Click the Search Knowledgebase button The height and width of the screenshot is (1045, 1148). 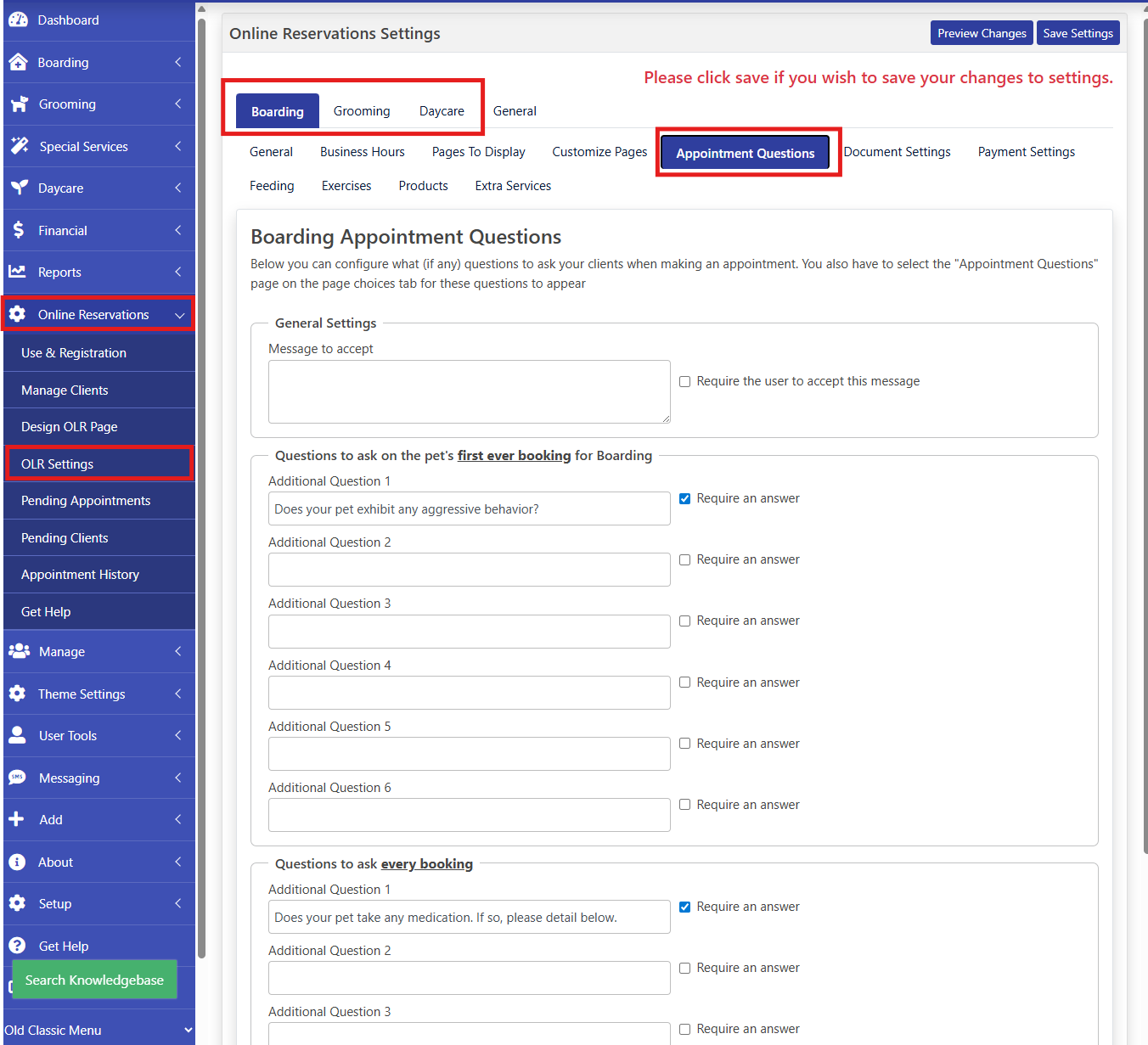pos(94,980)
